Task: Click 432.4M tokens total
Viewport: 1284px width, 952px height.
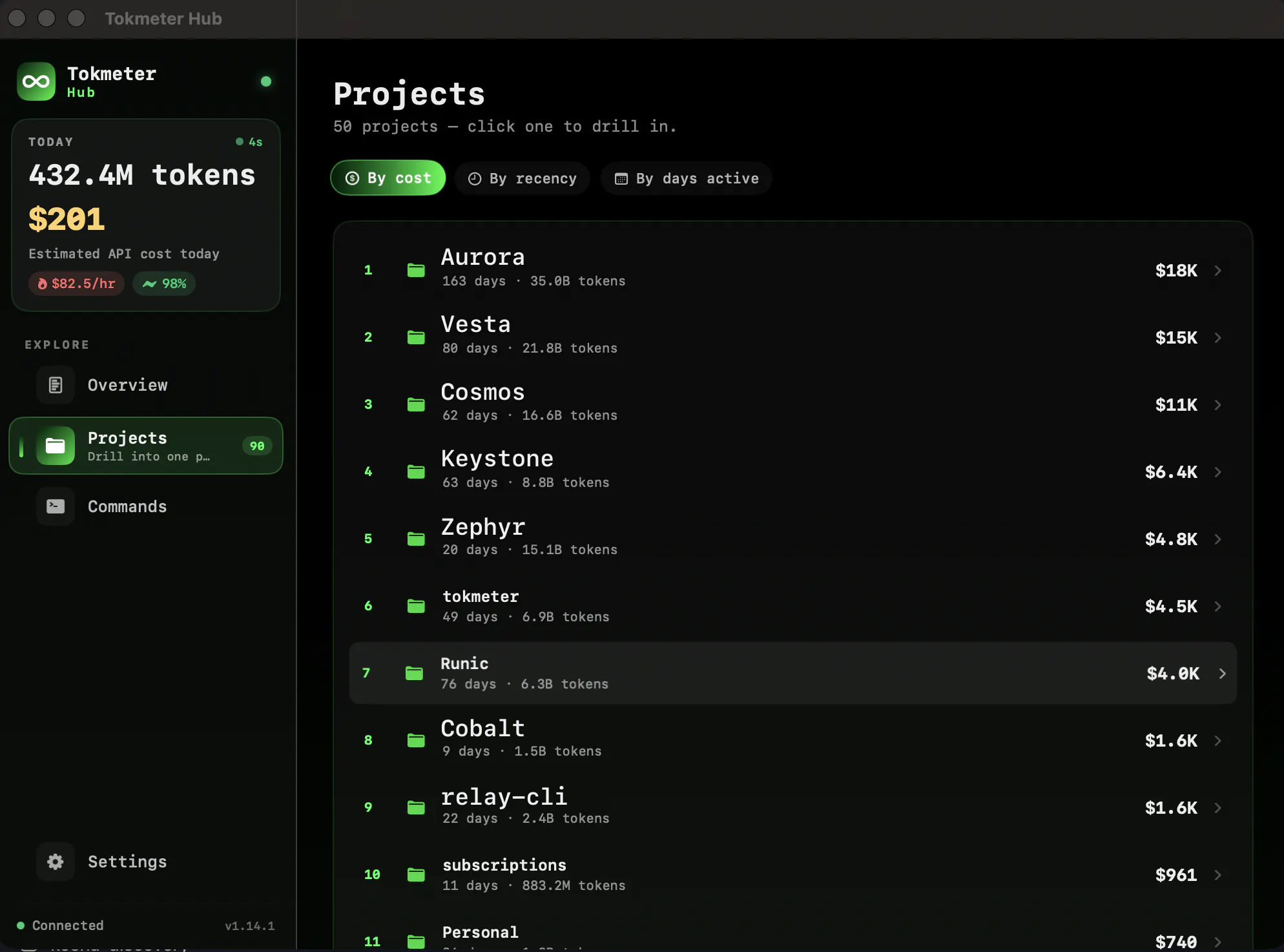Action: pos(142,175)
